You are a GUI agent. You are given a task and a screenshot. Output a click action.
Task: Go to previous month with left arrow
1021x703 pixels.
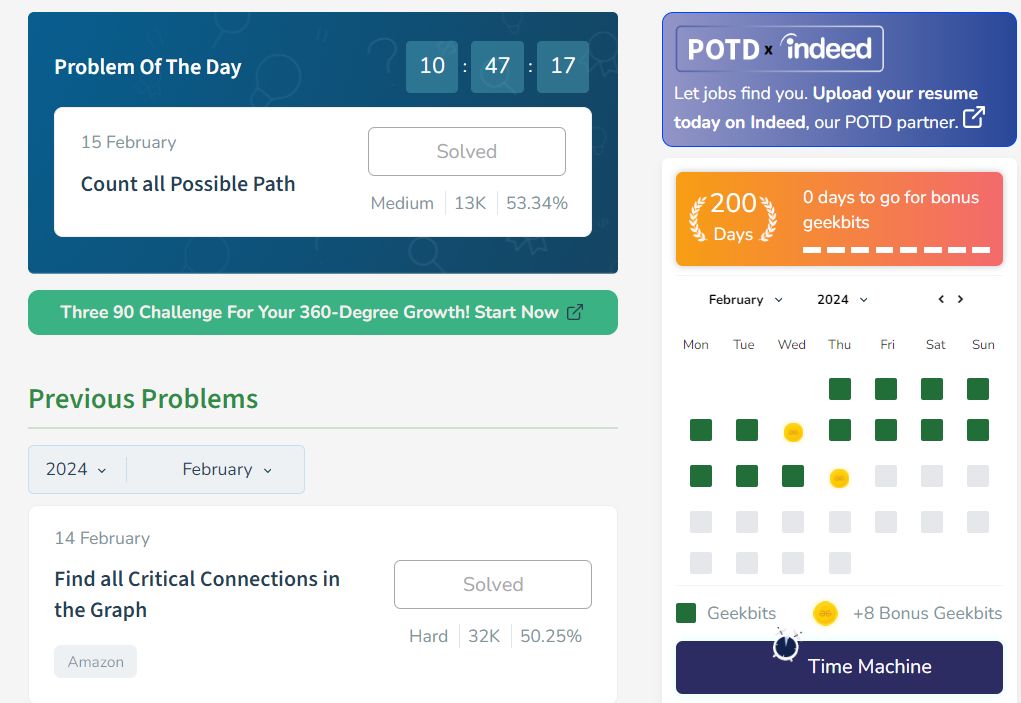(x=941, y=299)
